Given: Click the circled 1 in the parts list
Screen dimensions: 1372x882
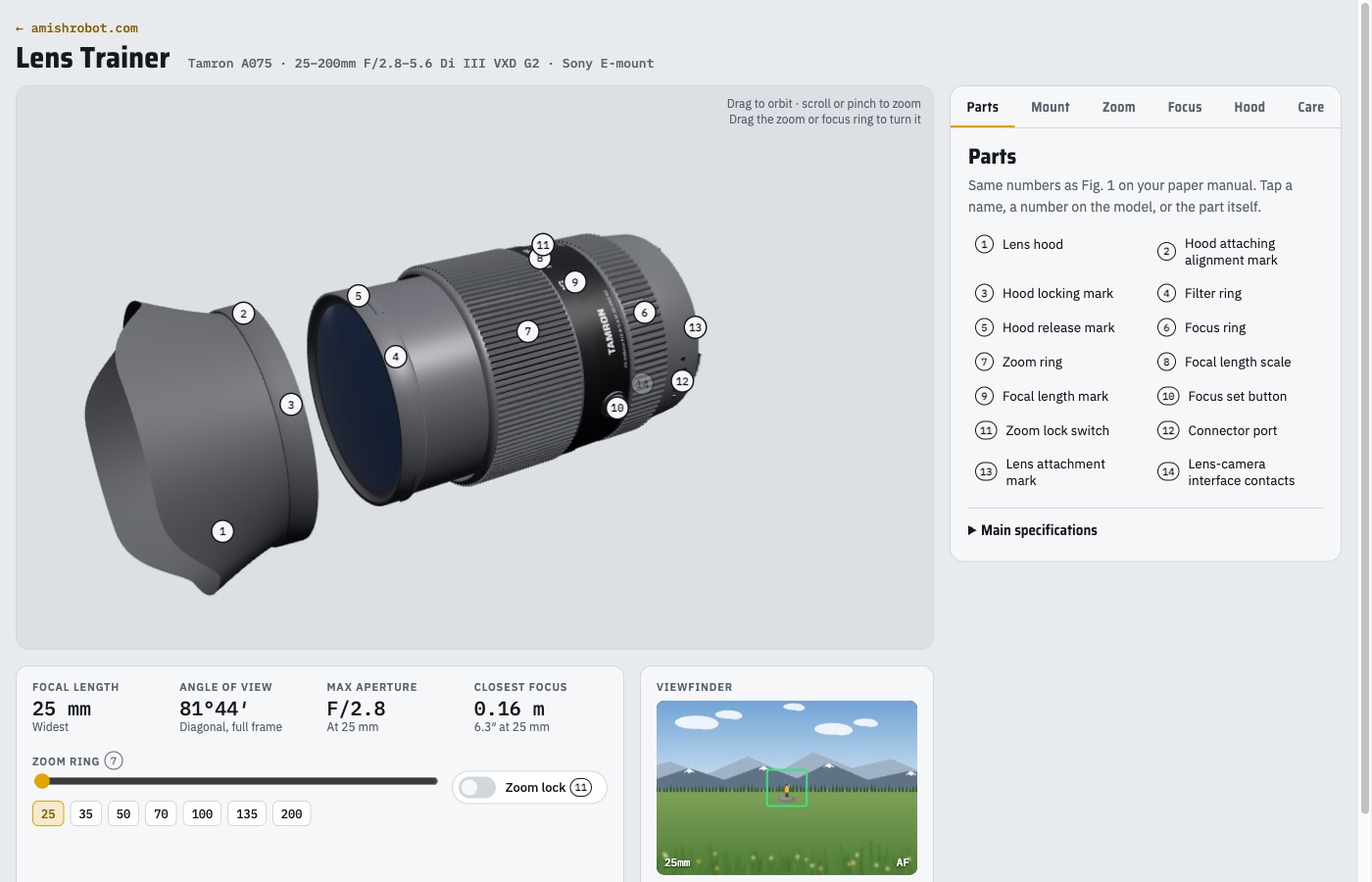Looking at the screenshot, I should [985, 244].
